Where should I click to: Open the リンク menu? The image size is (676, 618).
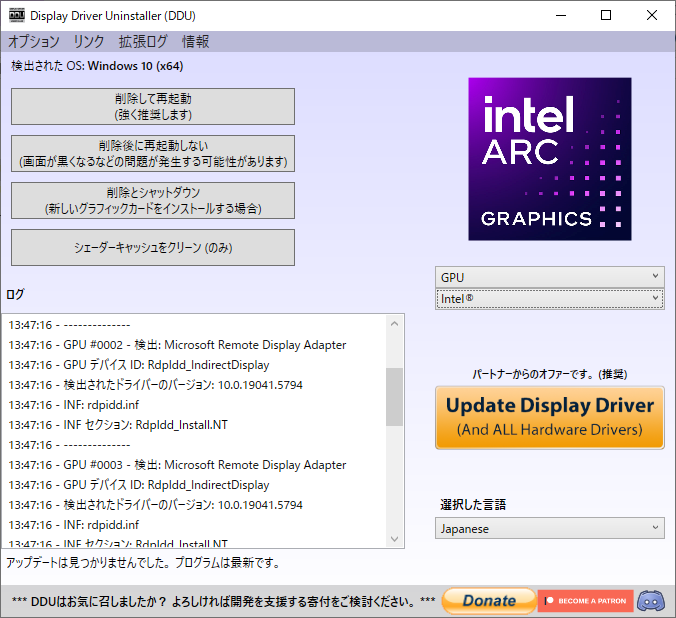89,42
